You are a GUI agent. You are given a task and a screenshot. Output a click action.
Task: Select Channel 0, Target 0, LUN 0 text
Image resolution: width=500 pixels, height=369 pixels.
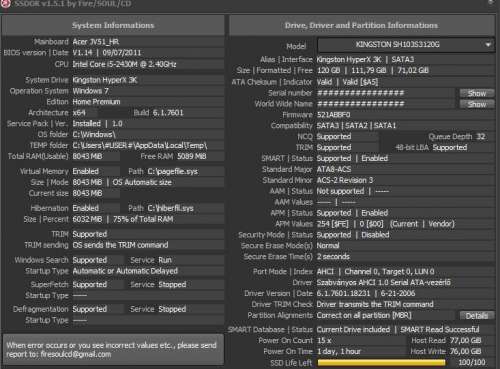tap(389, 272)
